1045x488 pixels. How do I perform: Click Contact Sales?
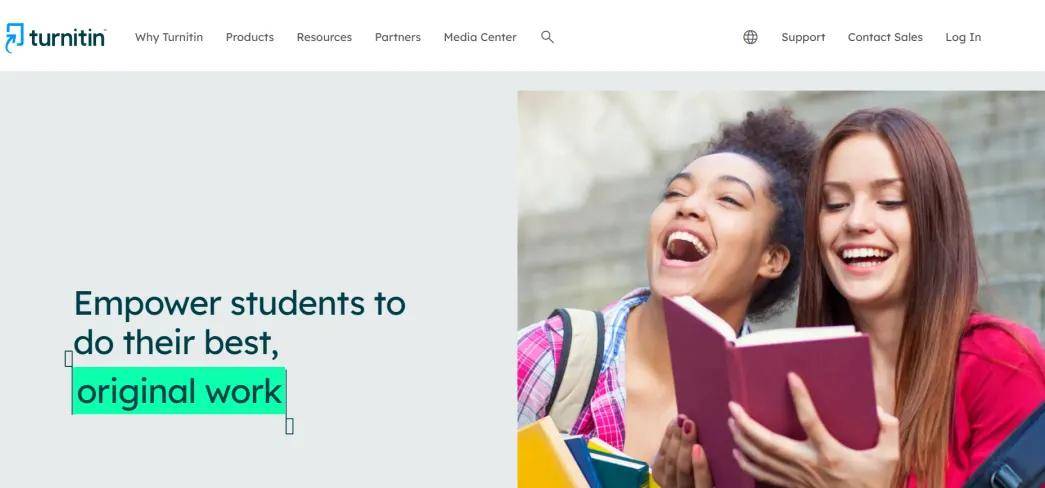click(x=885, y=37)
